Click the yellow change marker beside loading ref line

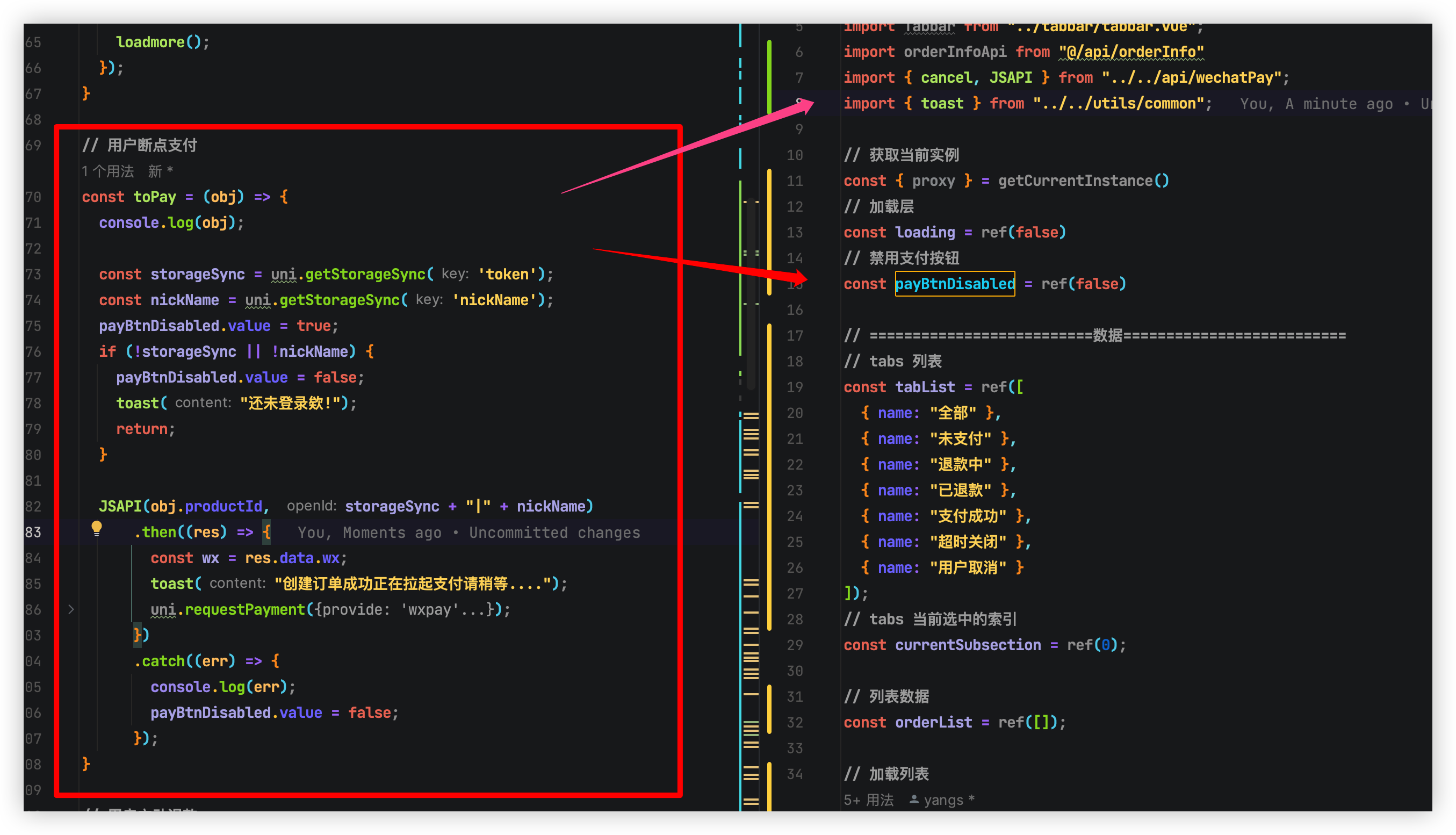click(x=769, y=232)
